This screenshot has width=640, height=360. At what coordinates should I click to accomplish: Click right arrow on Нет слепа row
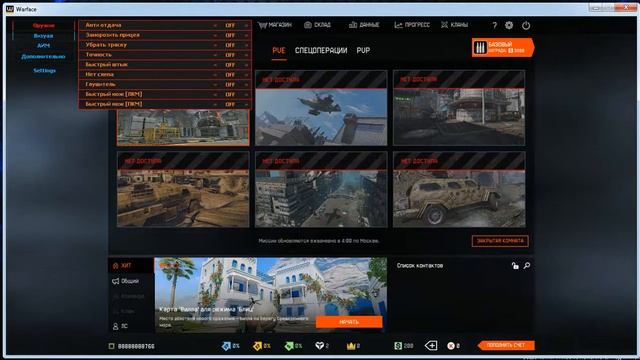point(246,74)
